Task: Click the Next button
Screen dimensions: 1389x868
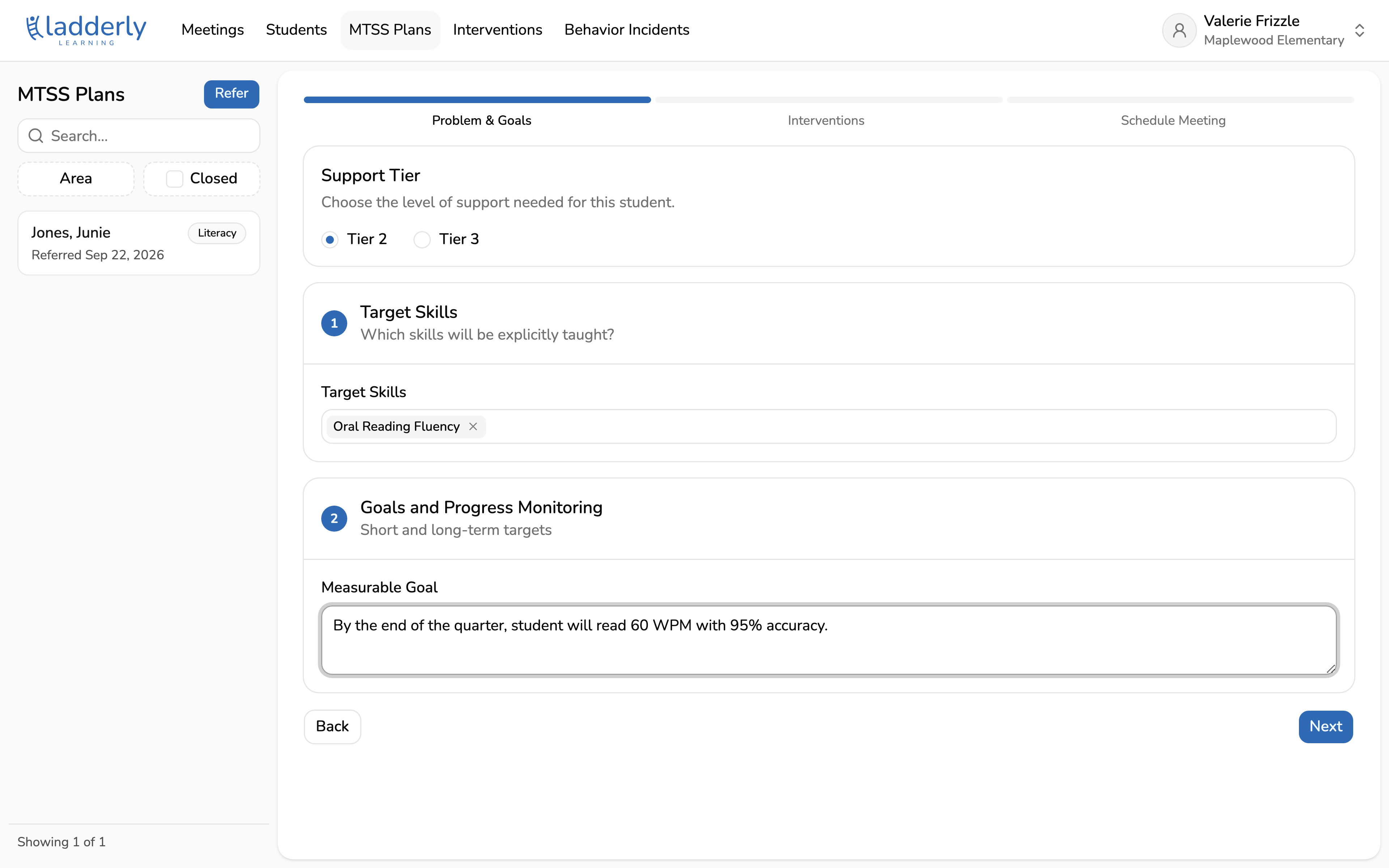Action: click(1325, 727)
